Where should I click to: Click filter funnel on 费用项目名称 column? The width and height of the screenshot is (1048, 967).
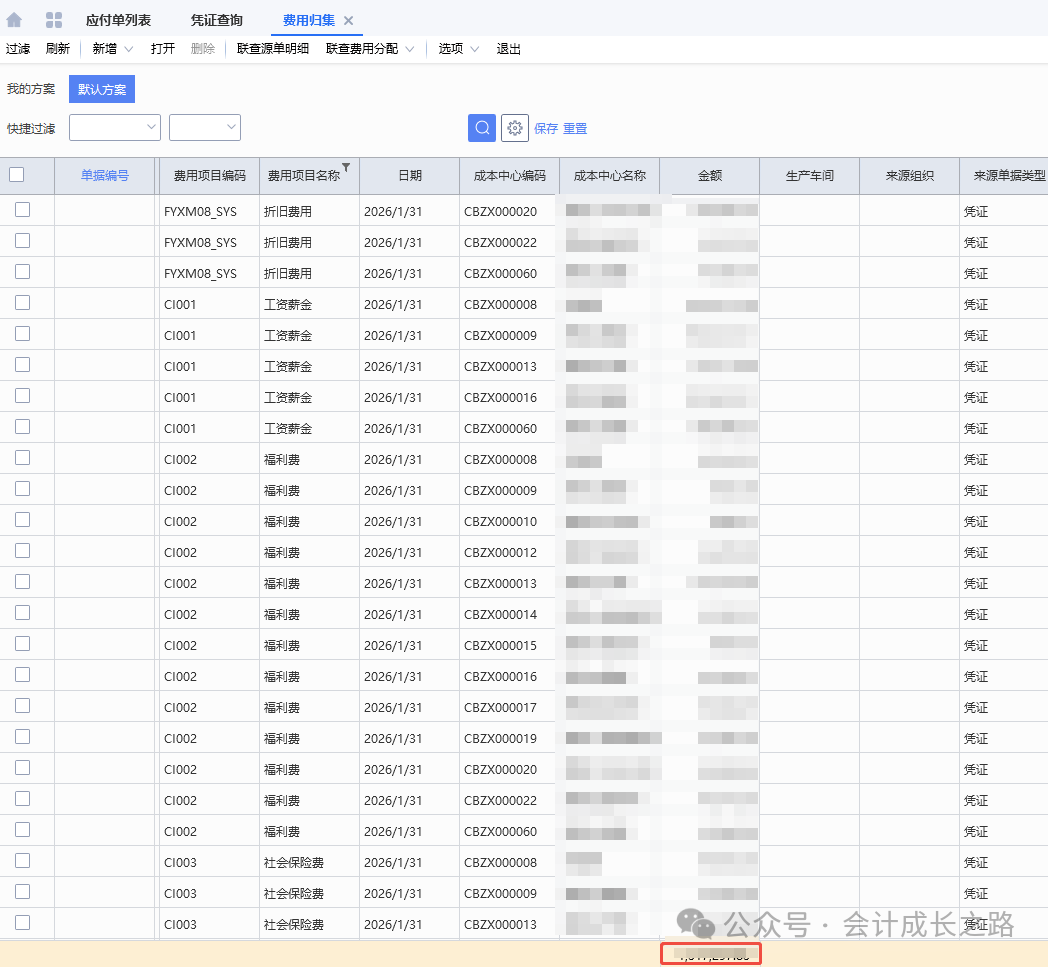pyautogui.click(x=346, y=167)
